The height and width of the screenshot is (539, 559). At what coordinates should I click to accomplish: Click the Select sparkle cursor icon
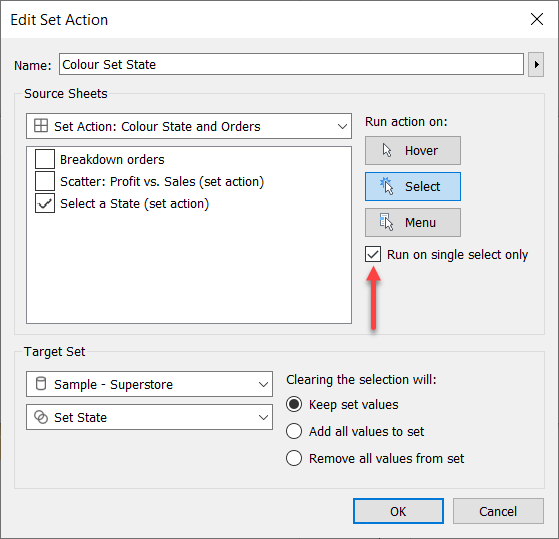(x=386, y=186)
